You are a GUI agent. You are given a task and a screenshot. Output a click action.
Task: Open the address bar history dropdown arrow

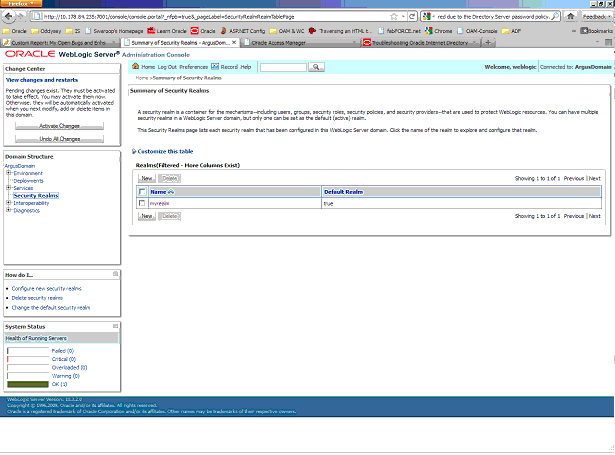tap(403, 16)
